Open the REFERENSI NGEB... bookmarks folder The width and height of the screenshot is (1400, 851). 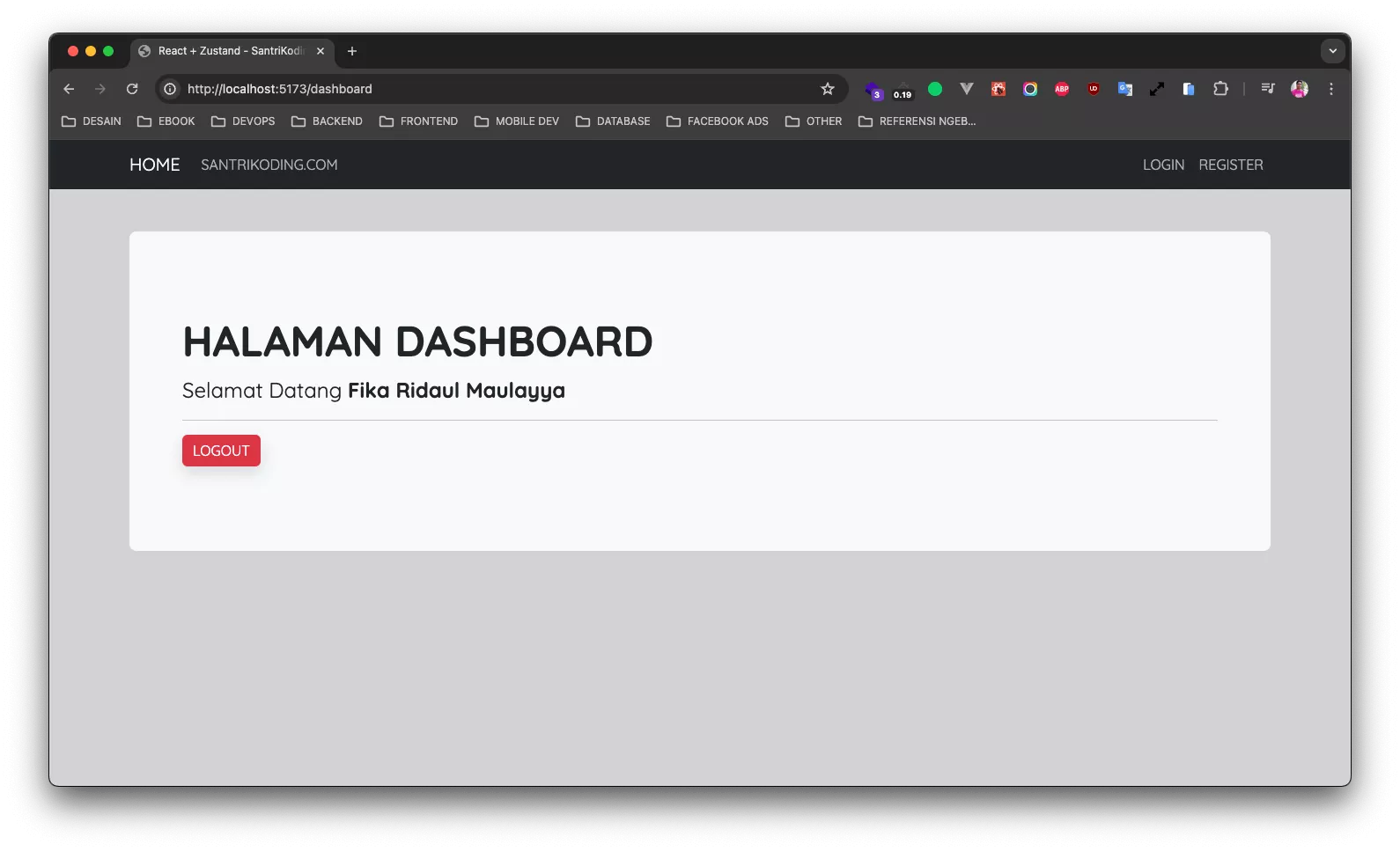click(x=917, y=121)
